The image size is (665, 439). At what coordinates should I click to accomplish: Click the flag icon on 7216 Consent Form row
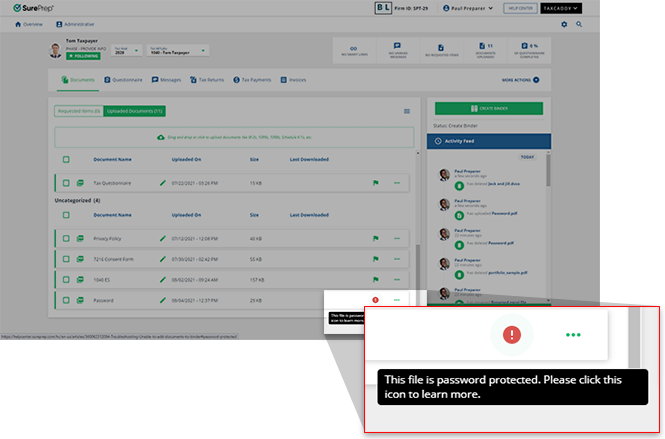tap(375, 259)
